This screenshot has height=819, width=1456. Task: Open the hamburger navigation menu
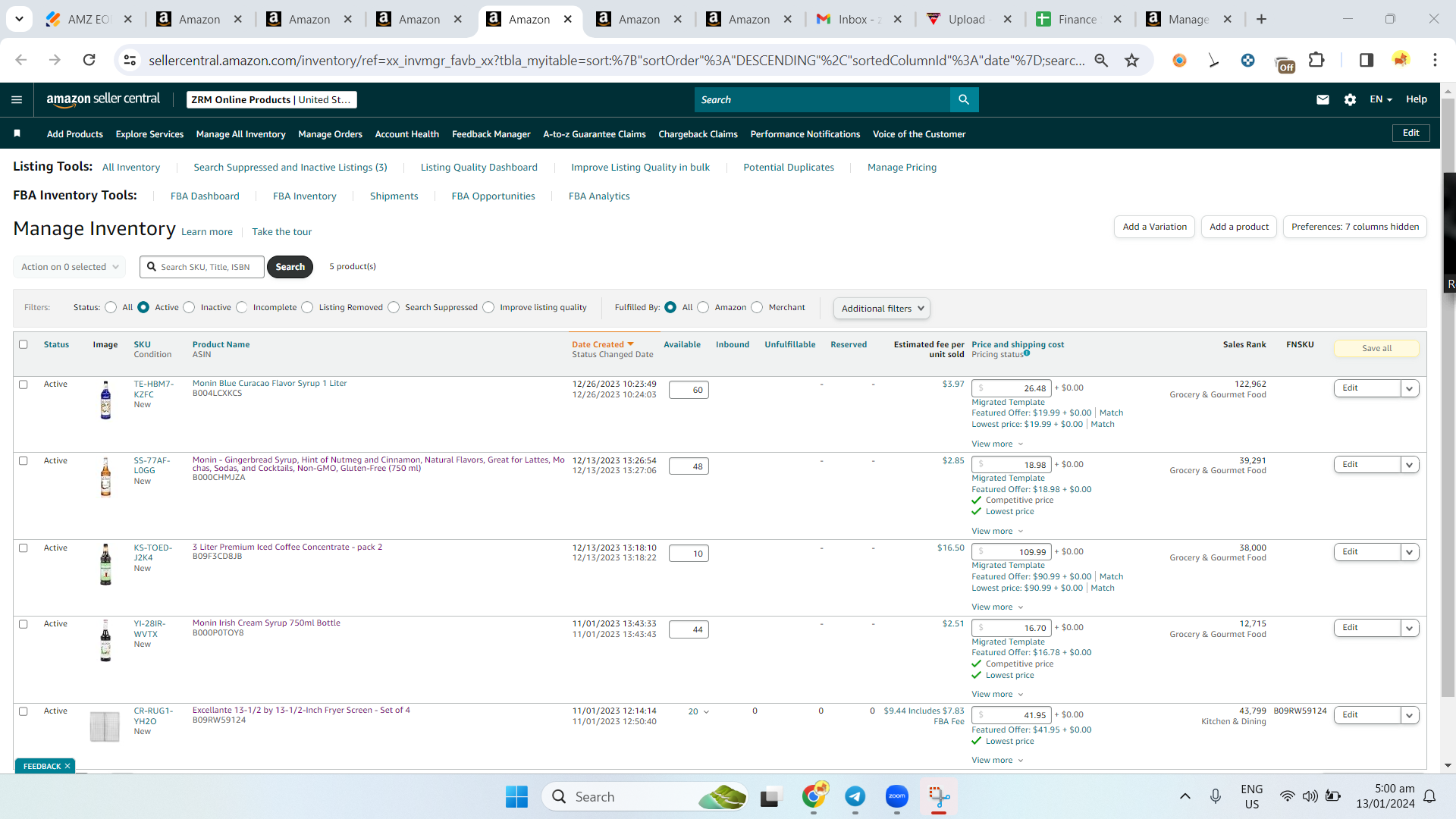pyautogui.click(x=17, y=99)
